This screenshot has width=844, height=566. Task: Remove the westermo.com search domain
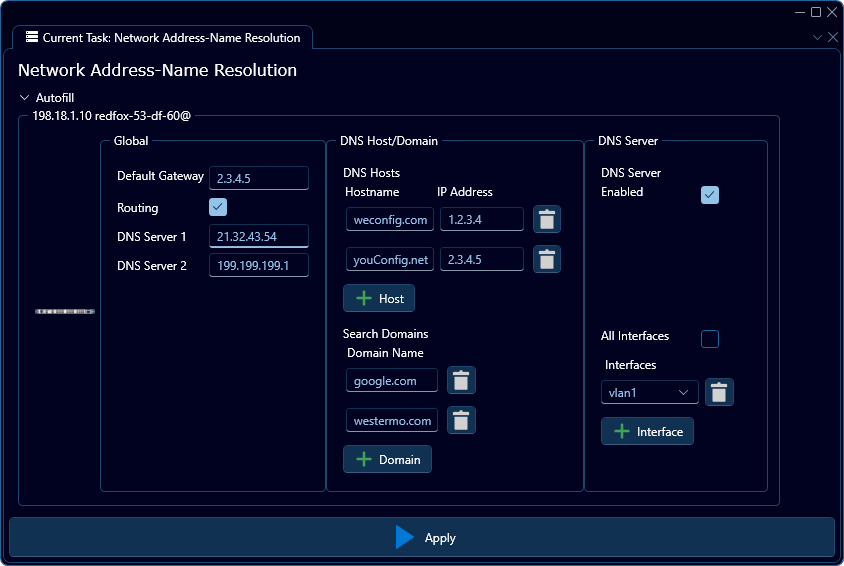click(461, 420)
